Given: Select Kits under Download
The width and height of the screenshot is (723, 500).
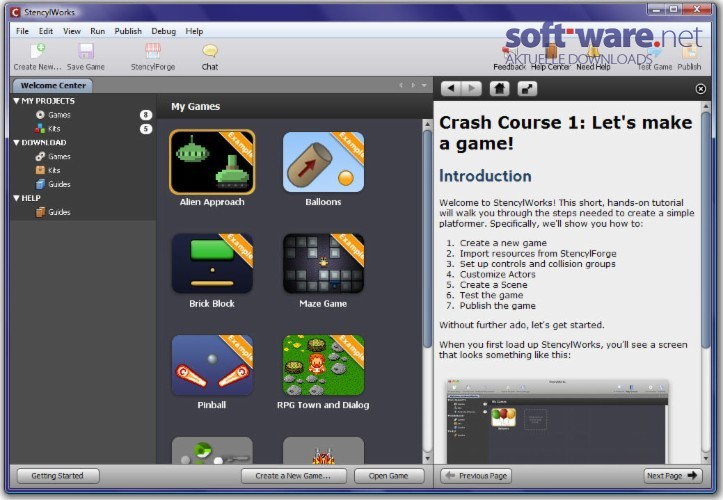Looking at the screenshot, I should click(54, 170).
